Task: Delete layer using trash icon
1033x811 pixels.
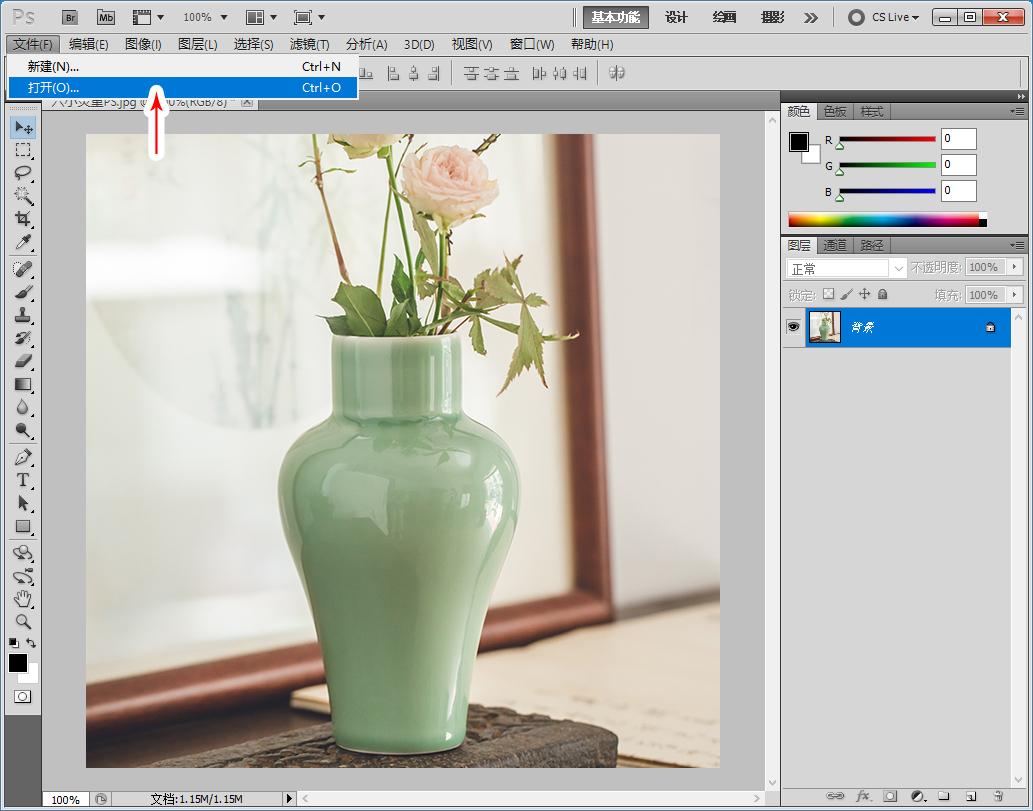Action: click(999, 796)
